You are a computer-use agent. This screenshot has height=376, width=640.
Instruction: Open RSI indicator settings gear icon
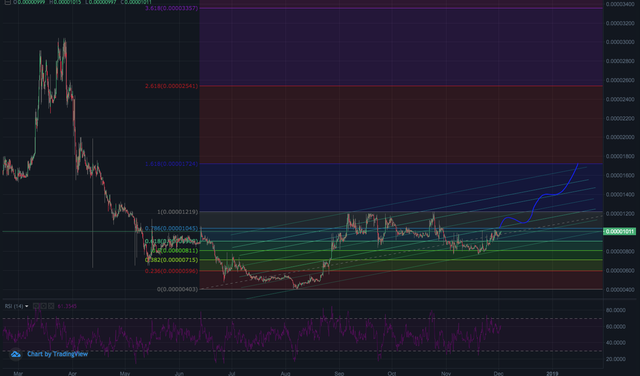(x=43, y=306)
